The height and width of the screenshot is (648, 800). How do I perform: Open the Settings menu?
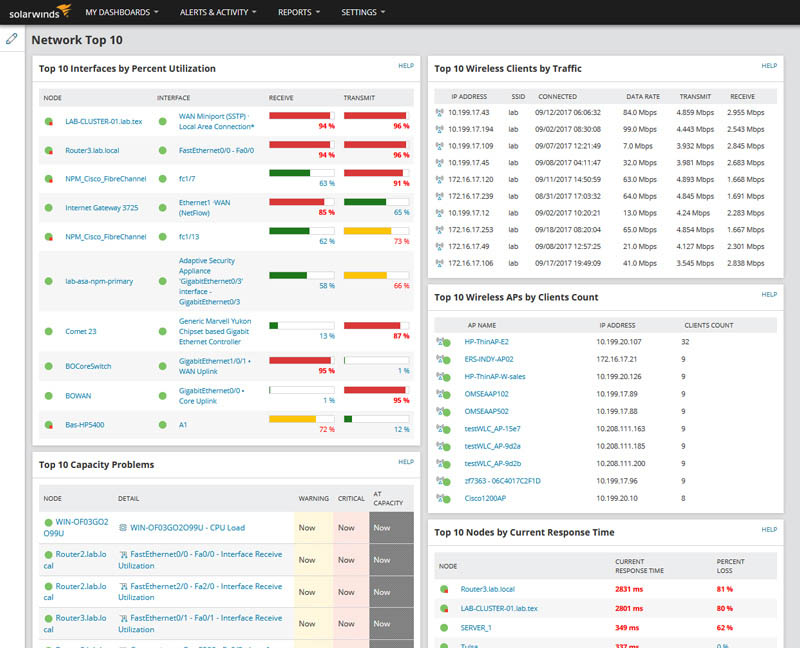363,12
